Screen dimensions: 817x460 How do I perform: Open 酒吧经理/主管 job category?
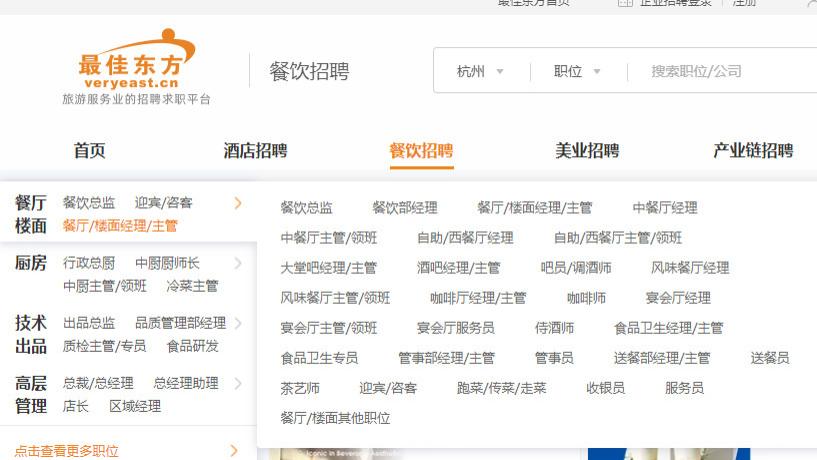pyautogui.click(x=459, y=268)
